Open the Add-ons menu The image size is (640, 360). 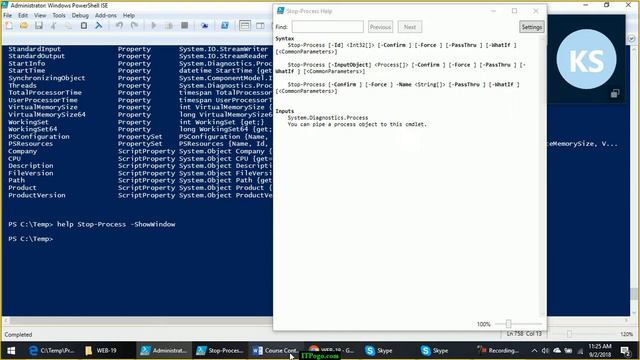point(106,15)
